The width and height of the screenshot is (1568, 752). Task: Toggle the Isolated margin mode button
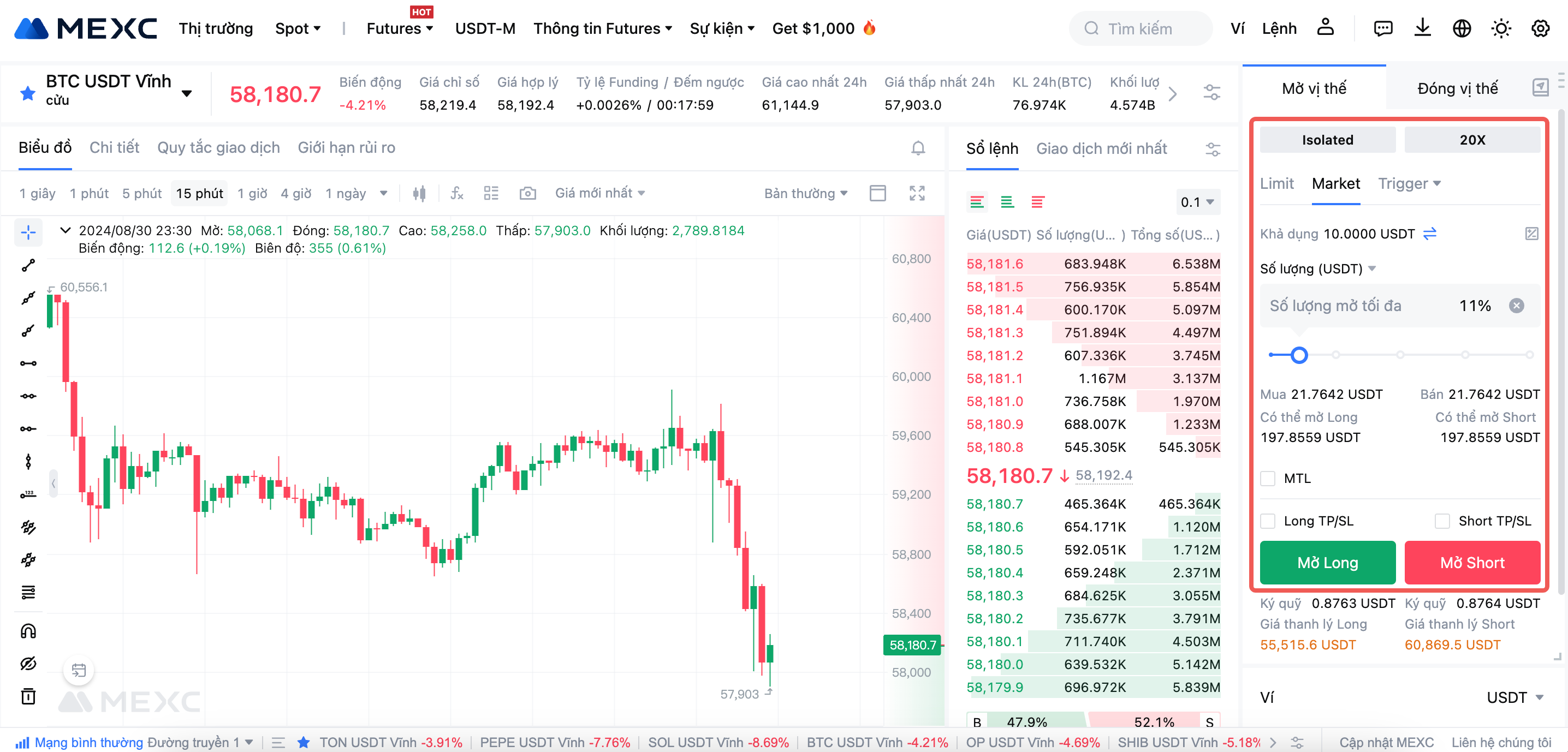[x=1328, y=140]
